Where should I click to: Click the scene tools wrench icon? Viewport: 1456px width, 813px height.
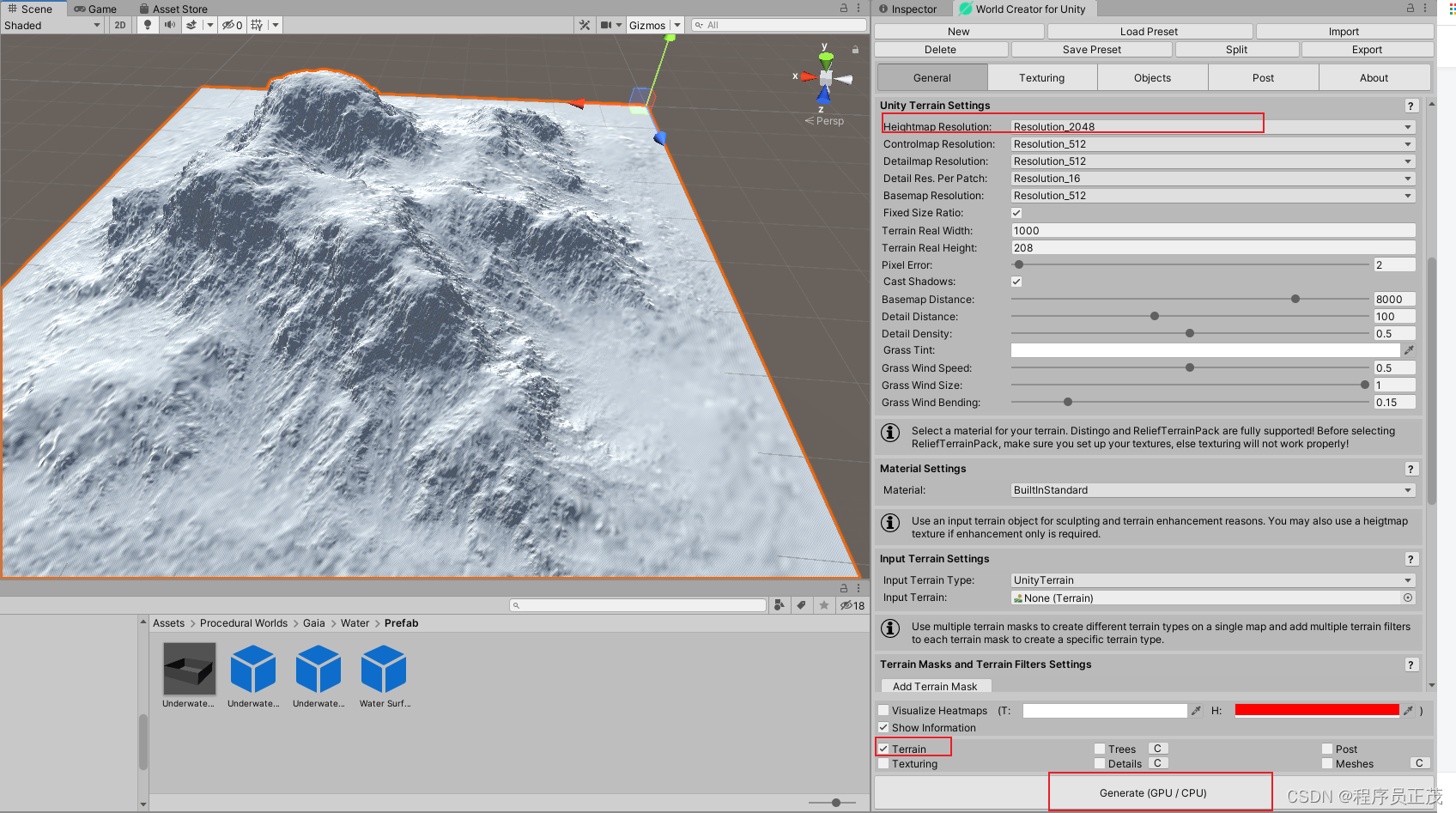coord(584,25)
